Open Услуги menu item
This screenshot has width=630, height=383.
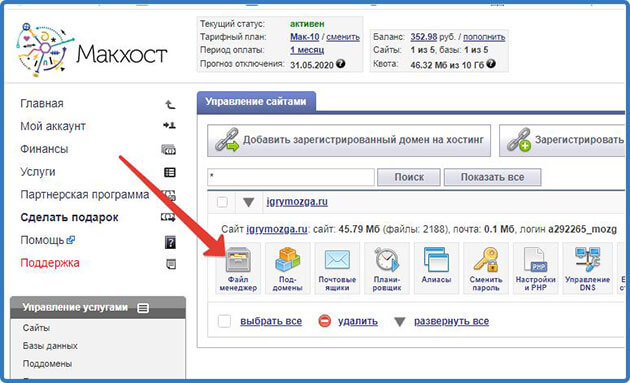[x=38, y=172]
